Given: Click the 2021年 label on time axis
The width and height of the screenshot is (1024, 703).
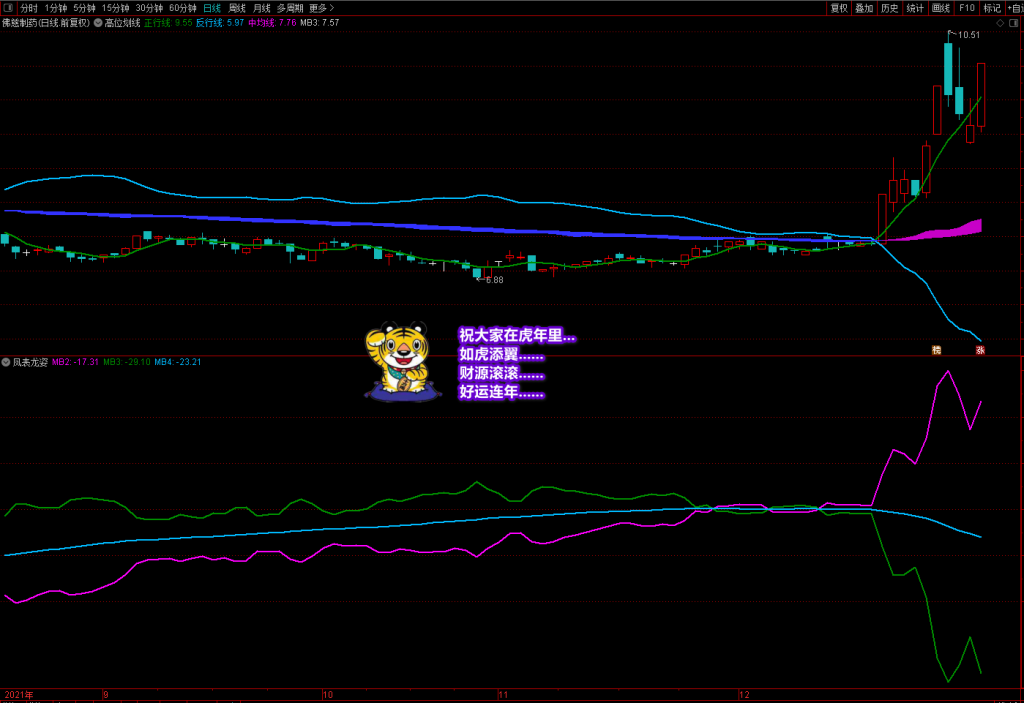Looking at the screenshot, I should 18,695.
